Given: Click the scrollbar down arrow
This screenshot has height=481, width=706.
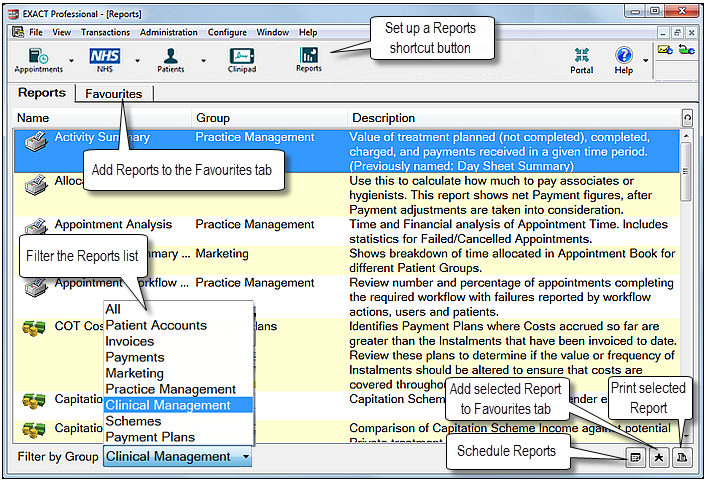Looking at the screenshot, I should pyautogui.click(x=686, y=436).
